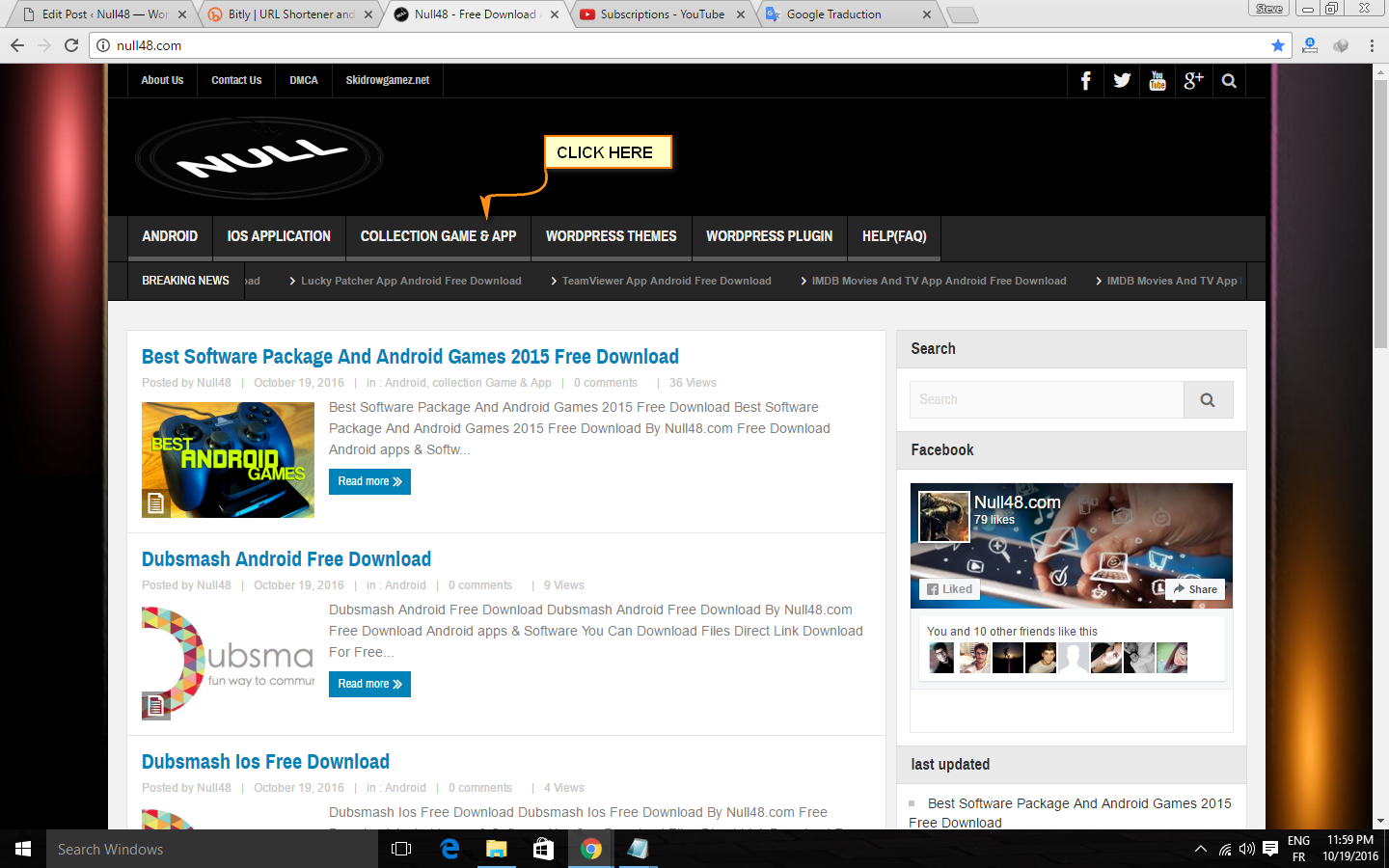Open the WORDPRESS THEMES menu item

click(x=612, y=236)
